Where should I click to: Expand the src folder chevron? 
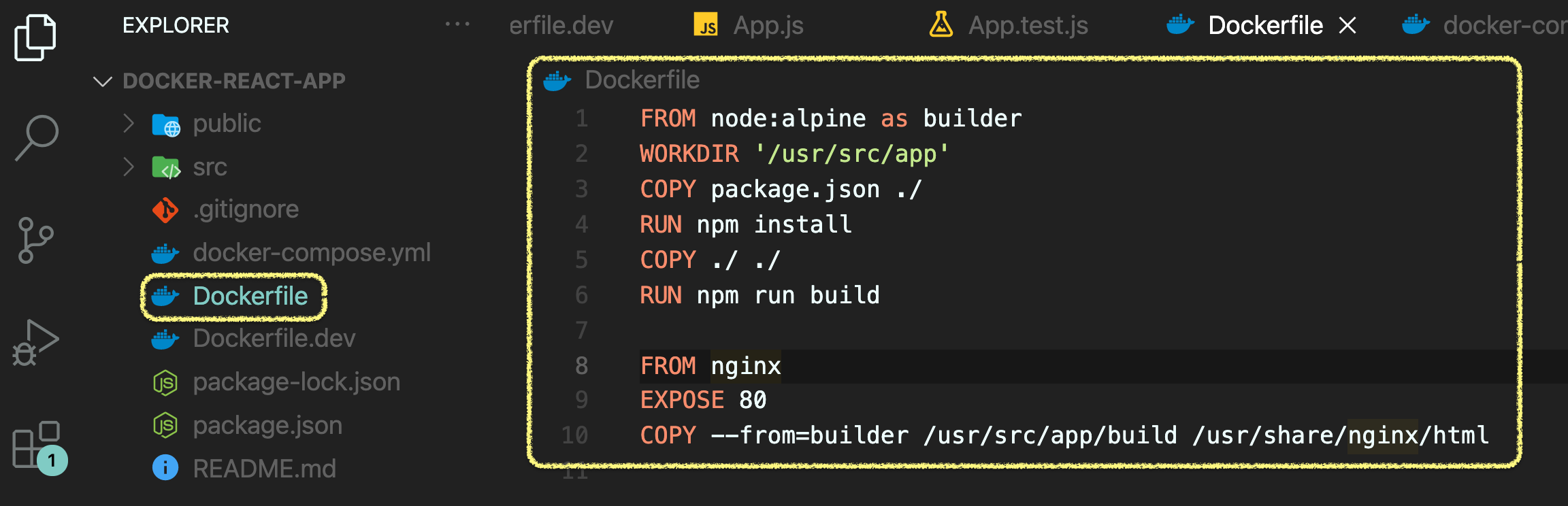point(128,167)
